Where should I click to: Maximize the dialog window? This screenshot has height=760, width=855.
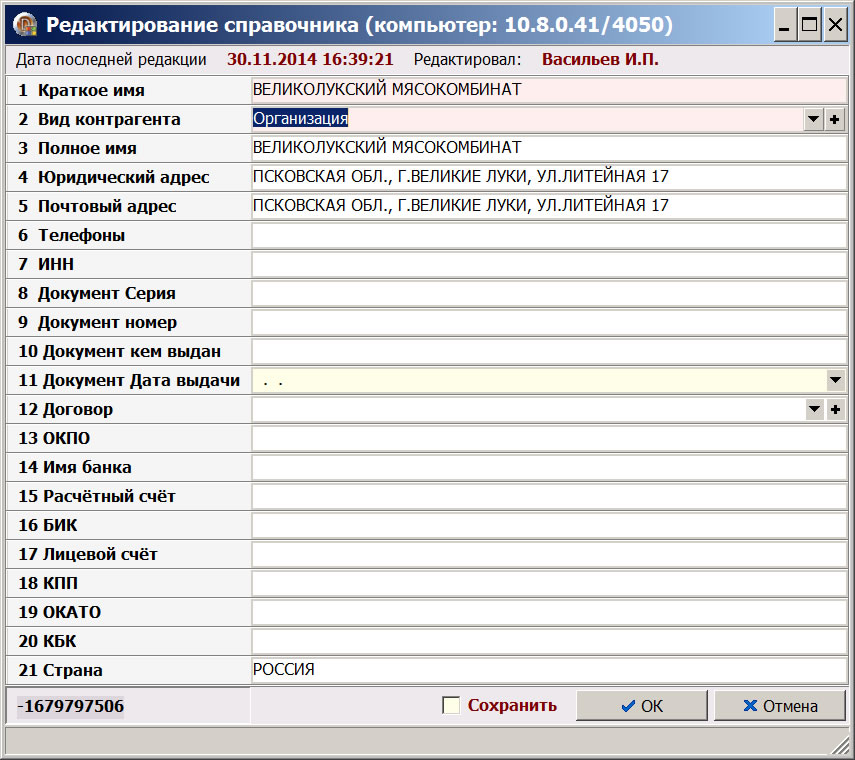tap(810, 23)
